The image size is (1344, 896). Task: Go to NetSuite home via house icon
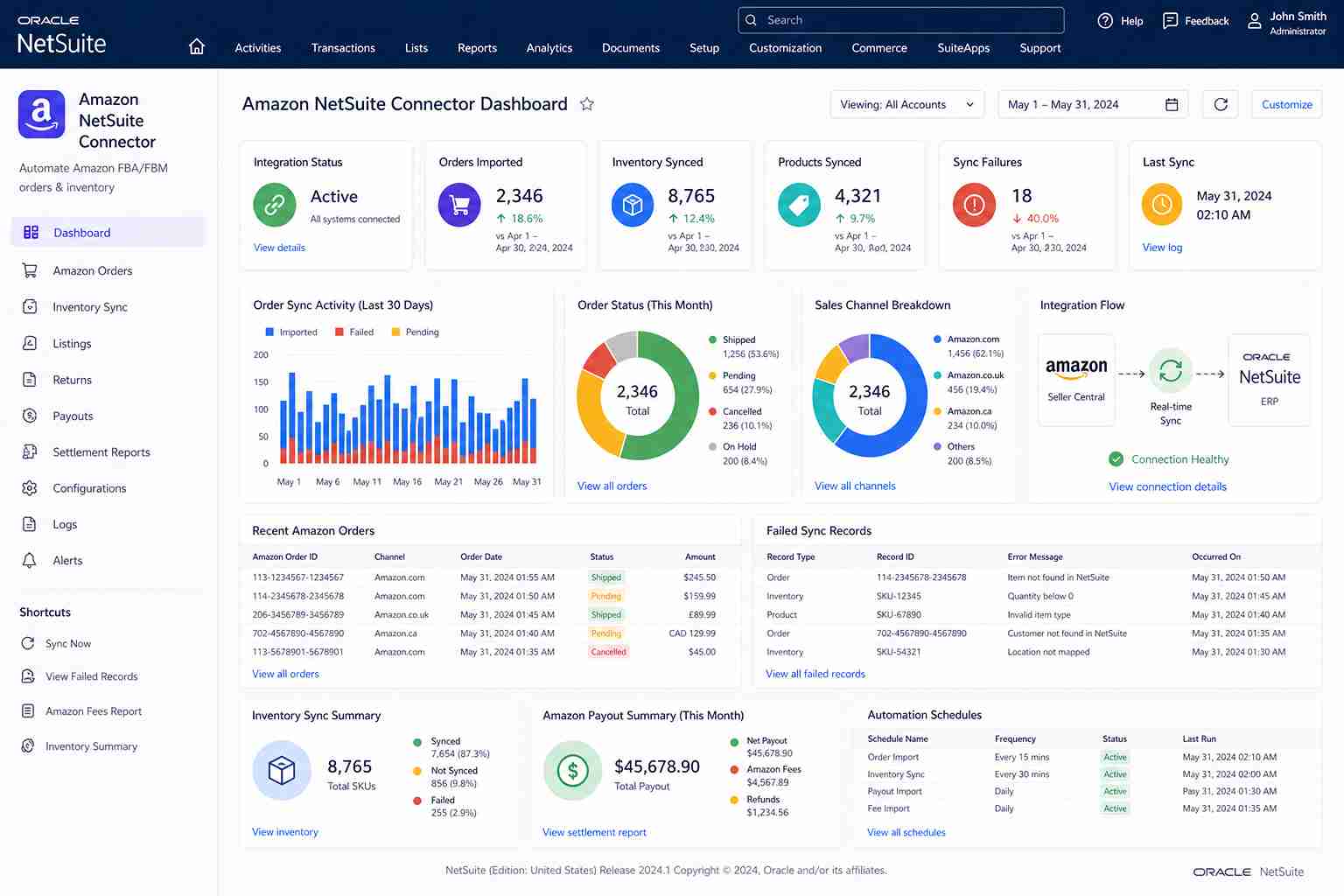click(197, 47)
